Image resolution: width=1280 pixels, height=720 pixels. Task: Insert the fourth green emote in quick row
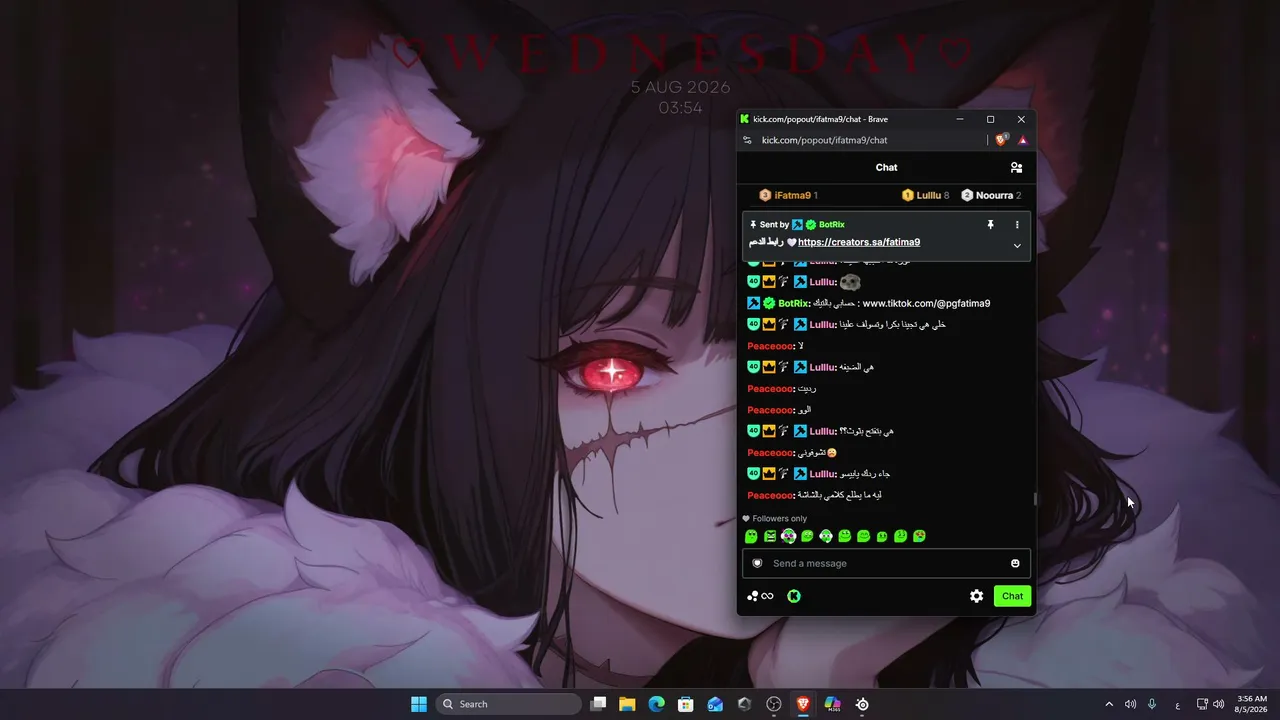(x=807, y=537)
